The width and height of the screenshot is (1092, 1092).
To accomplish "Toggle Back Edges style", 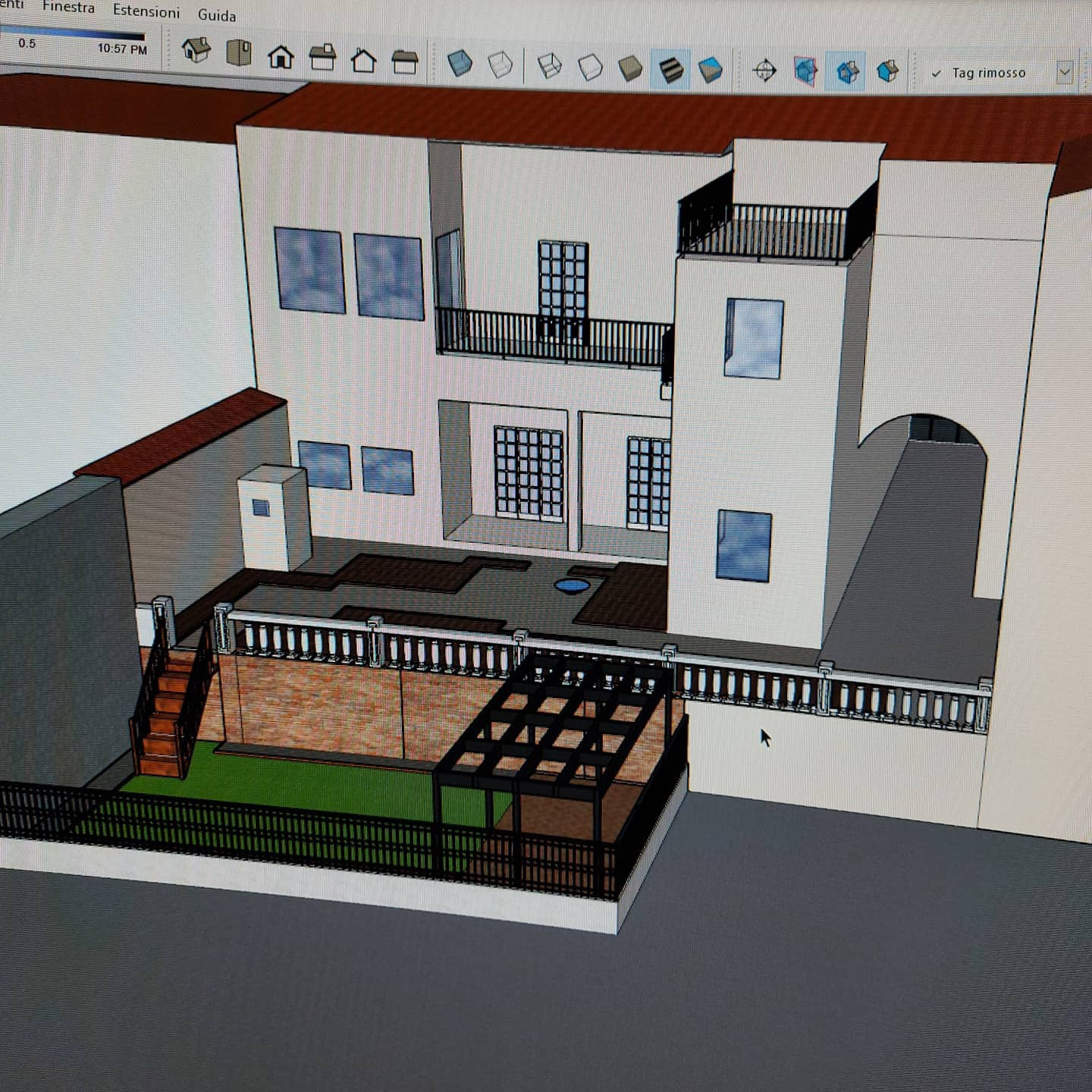I will (500, 64).
